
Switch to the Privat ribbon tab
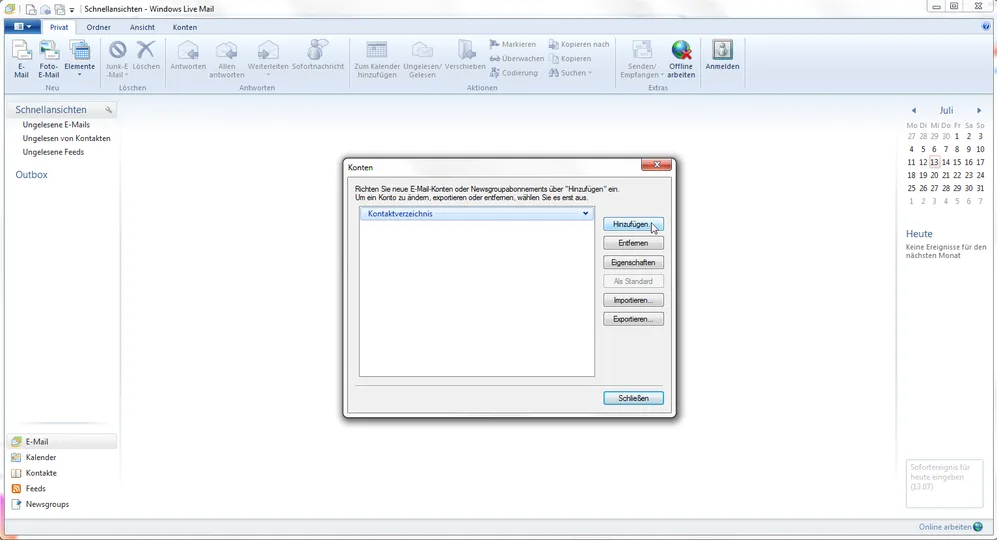[x=59, y=27]
